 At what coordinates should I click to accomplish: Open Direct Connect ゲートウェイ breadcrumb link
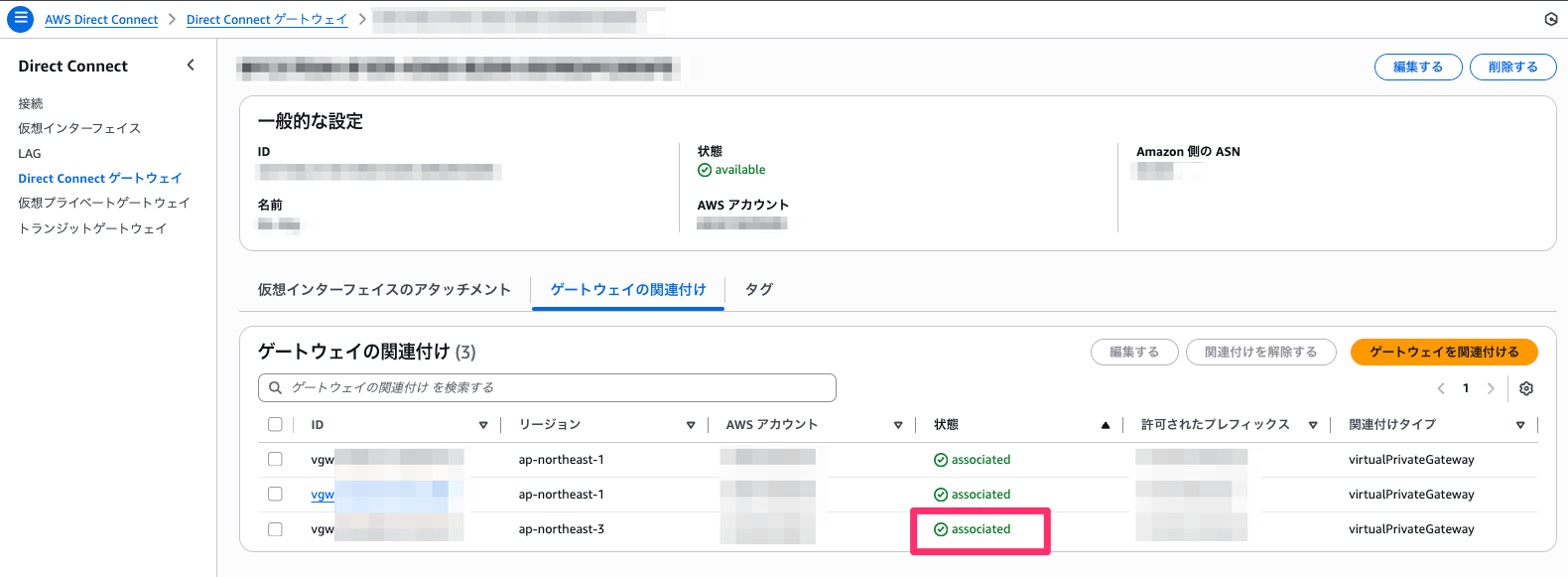point(267,20)
